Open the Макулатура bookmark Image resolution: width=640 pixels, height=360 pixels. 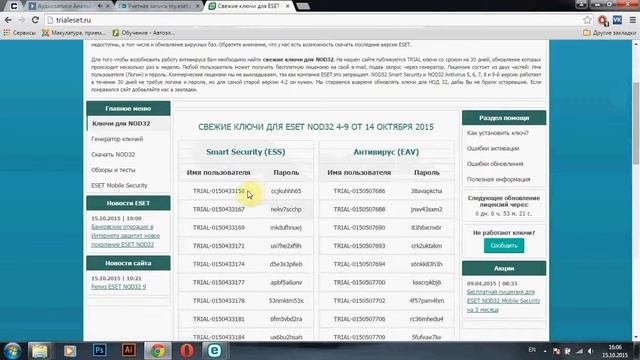pyautogui.click(x=73, y=33)
